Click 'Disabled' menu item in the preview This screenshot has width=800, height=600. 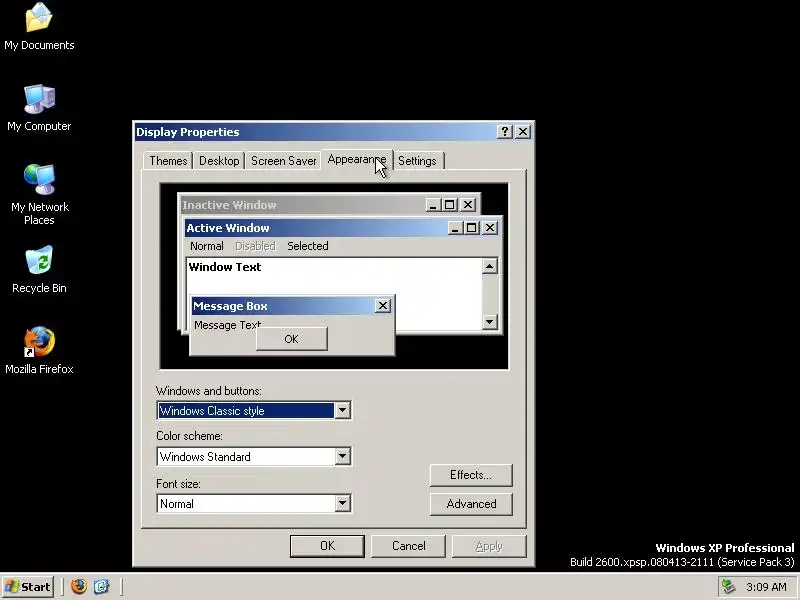(x=255, y=246)
